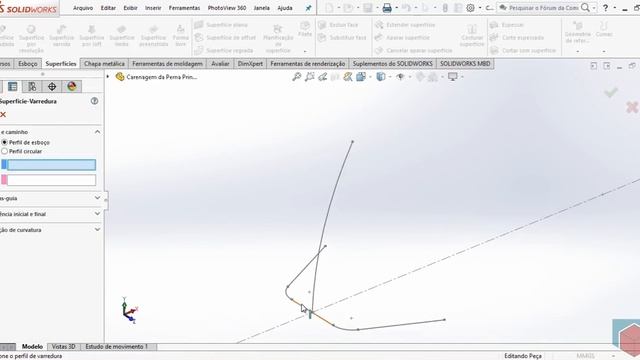
Task: Click the View settings monitor icon
Action: coord(453,77)
